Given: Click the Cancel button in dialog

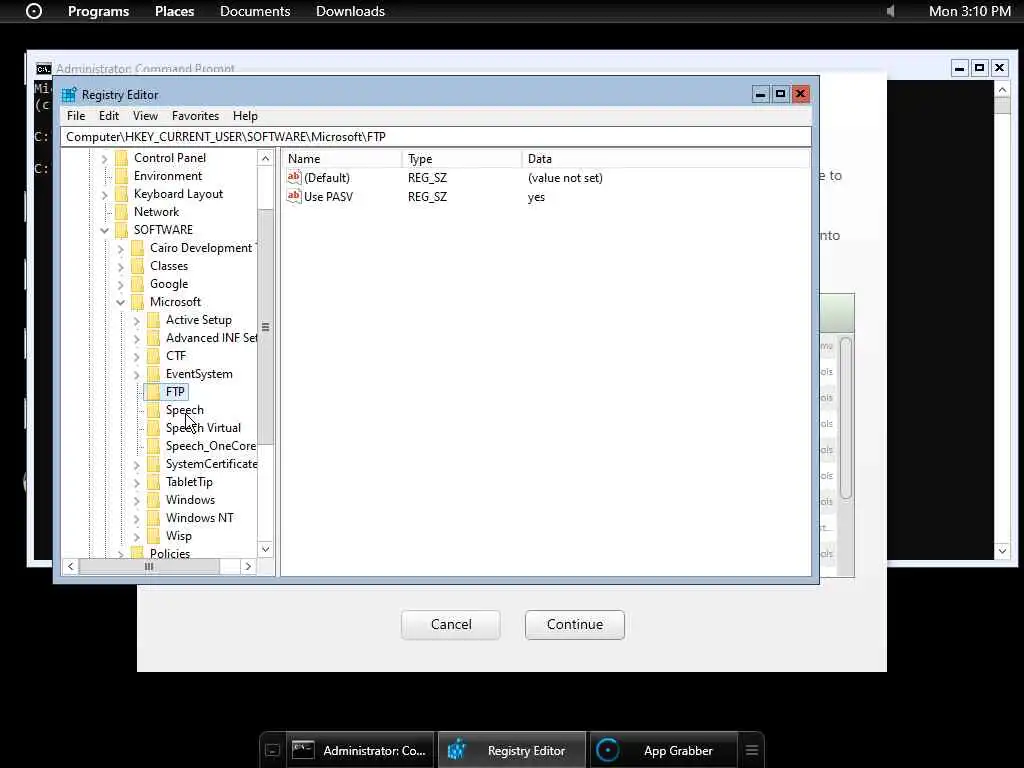Looking at the screenshot, I should (451, 624).
